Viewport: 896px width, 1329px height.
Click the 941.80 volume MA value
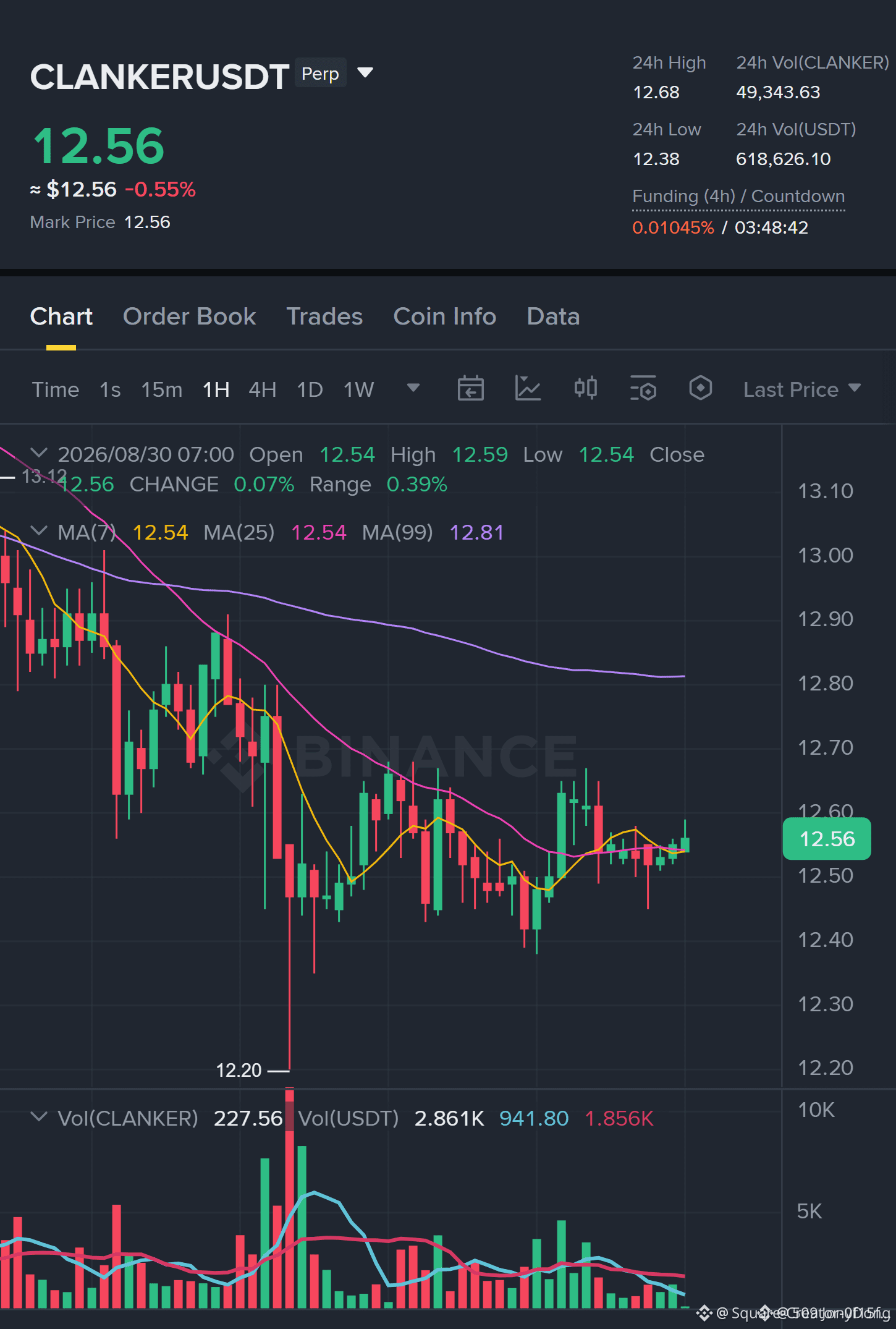[534, 1118]
